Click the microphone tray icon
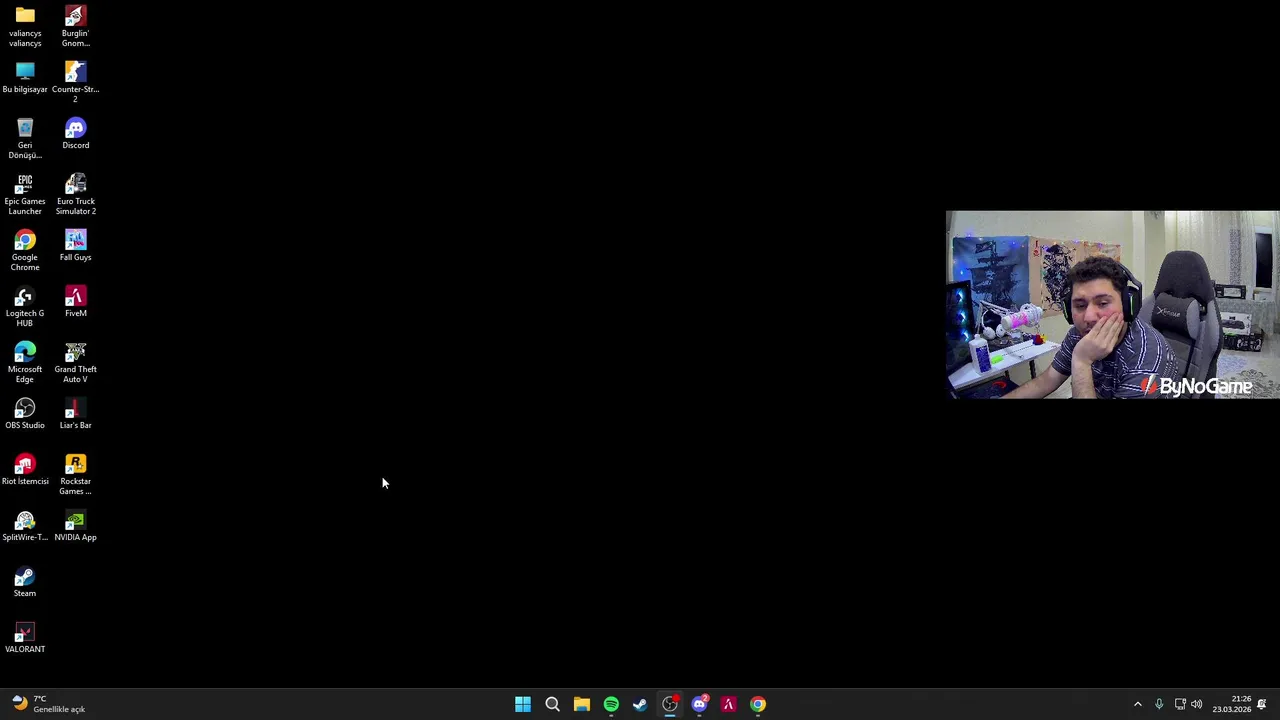 point(1159,704)
